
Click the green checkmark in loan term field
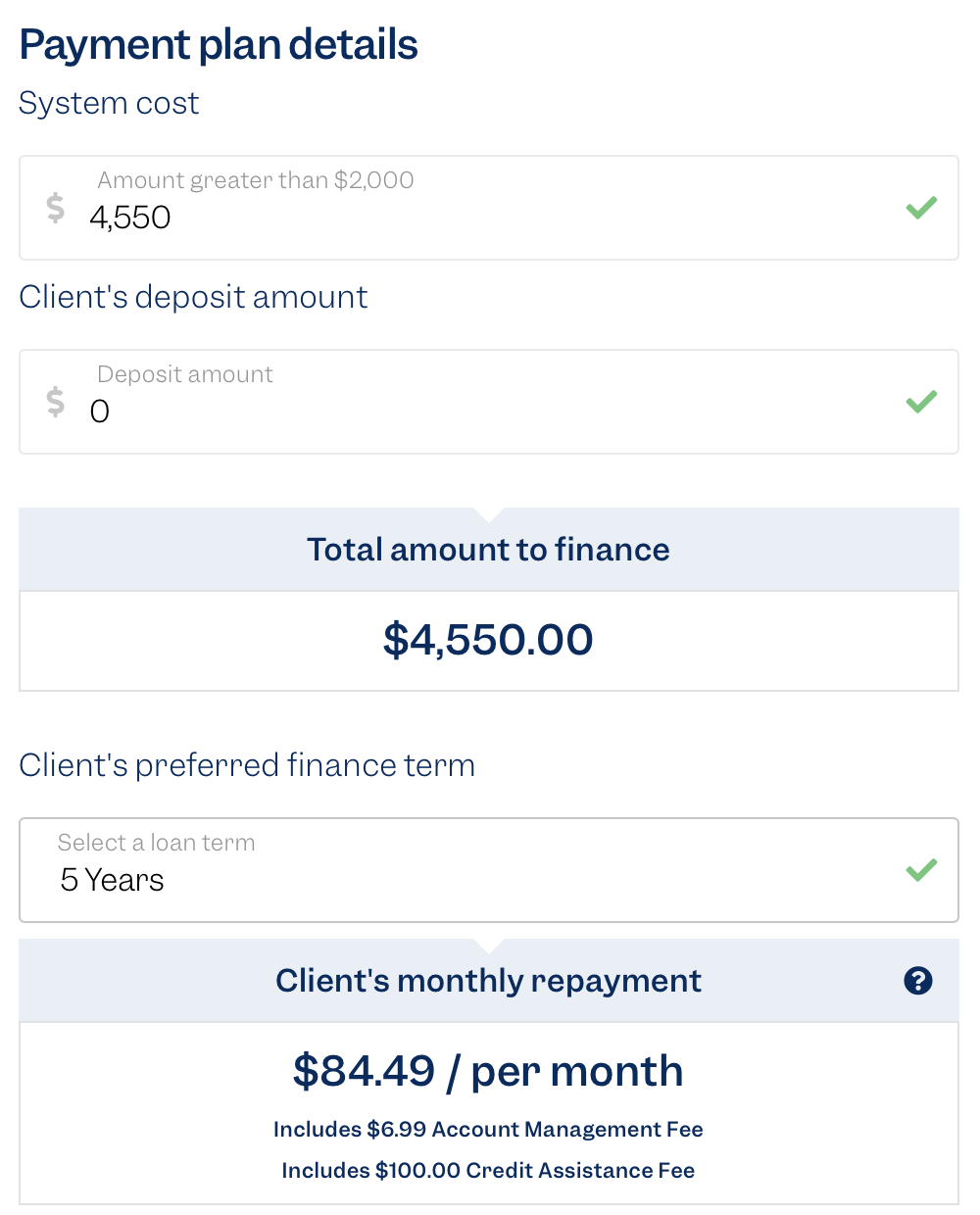[x=921, y=870]
